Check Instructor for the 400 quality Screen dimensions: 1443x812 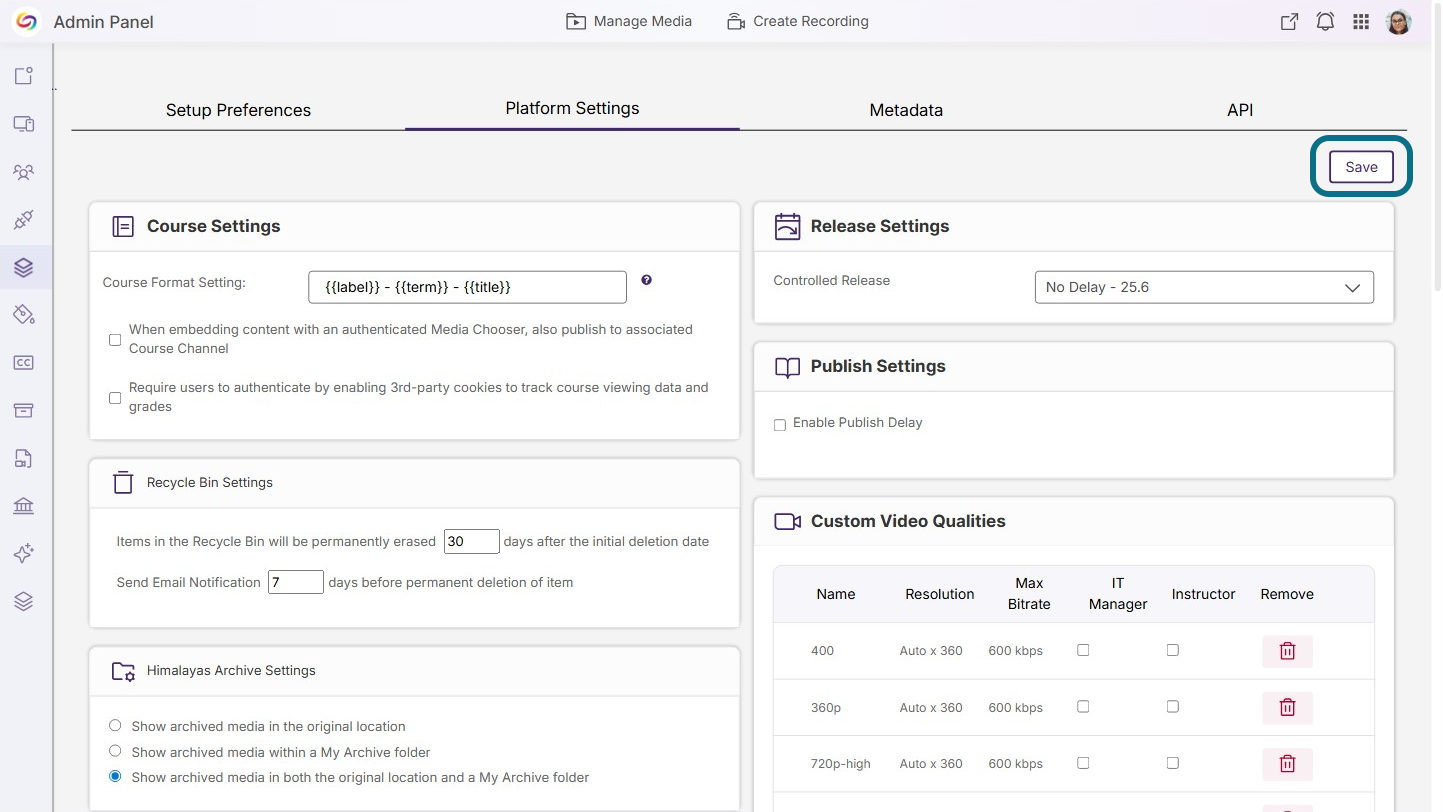tap(1173, 650)
